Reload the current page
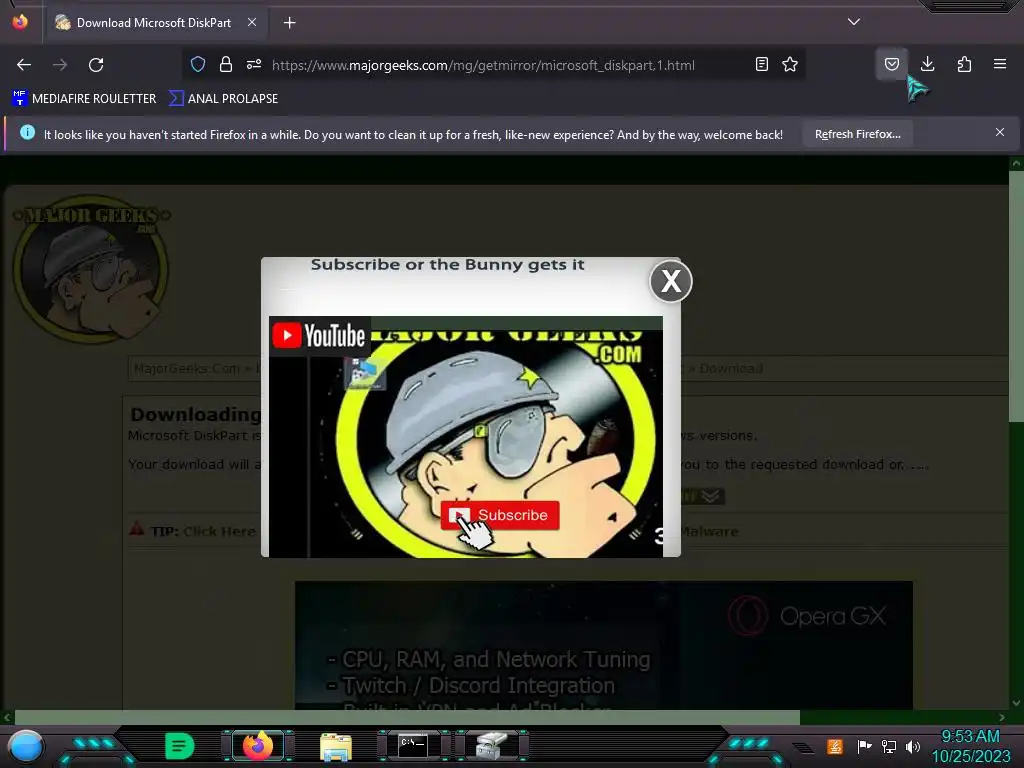The width and height of the screenshot is (1024, 768). [96, 65]
